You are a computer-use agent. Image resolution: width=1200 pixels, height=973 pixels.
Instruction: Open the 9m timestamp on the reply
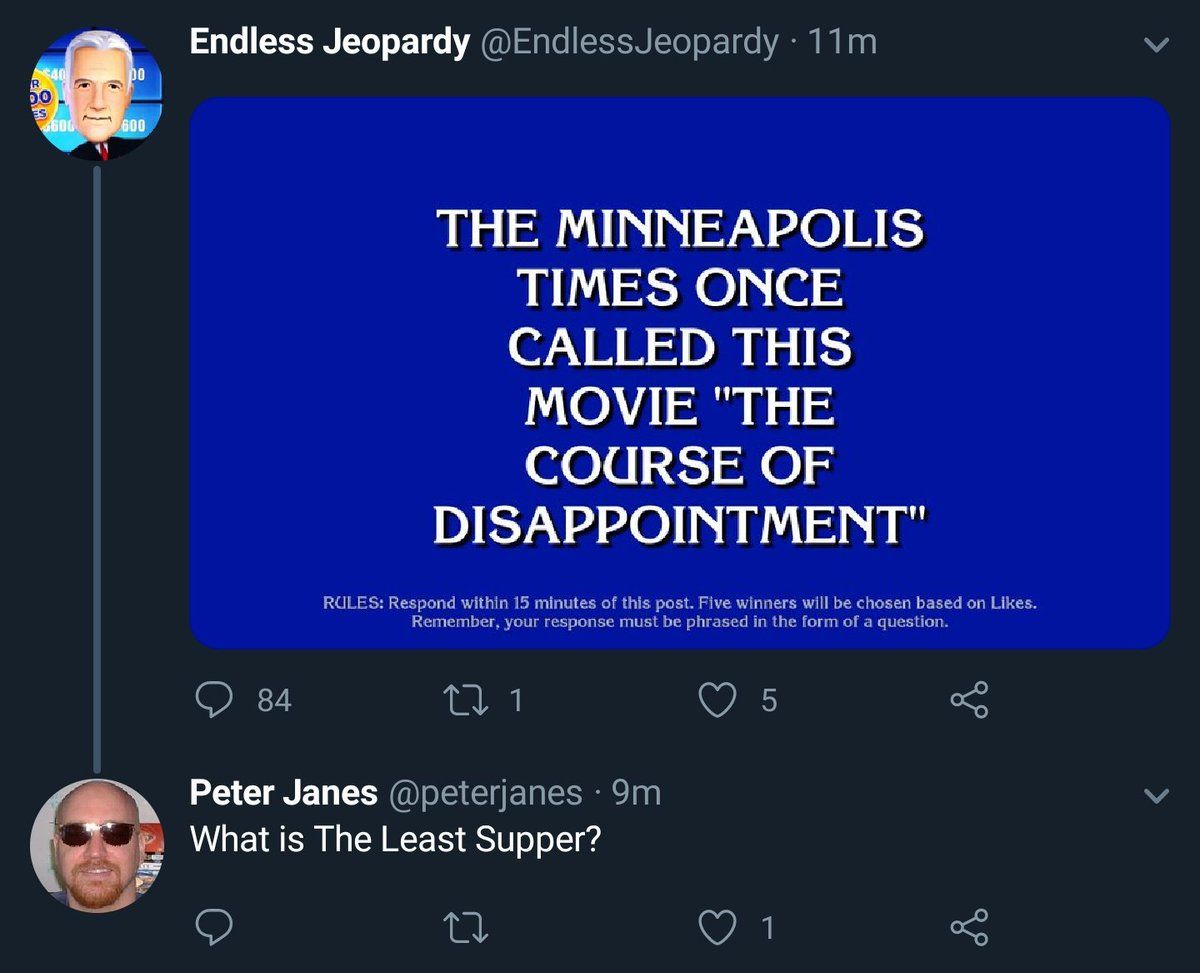(x=636, y=793)
